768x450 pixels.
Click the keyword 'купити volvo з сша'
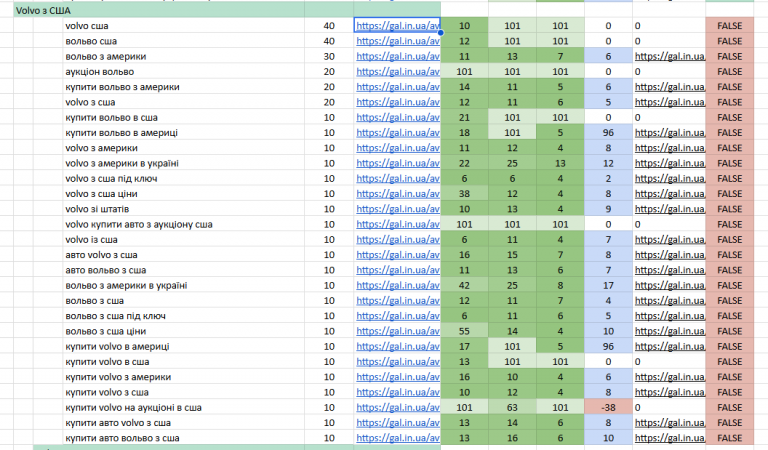pyautogui.click(x=107, y=392)
